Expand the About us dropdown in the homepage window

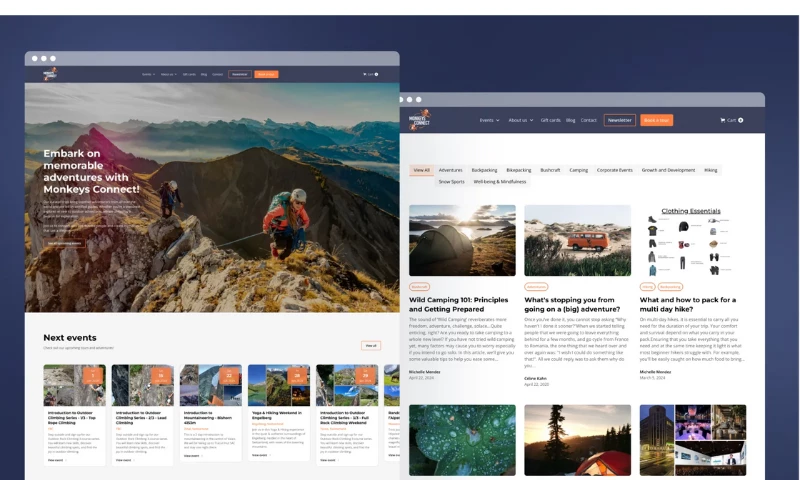[169, 74]
